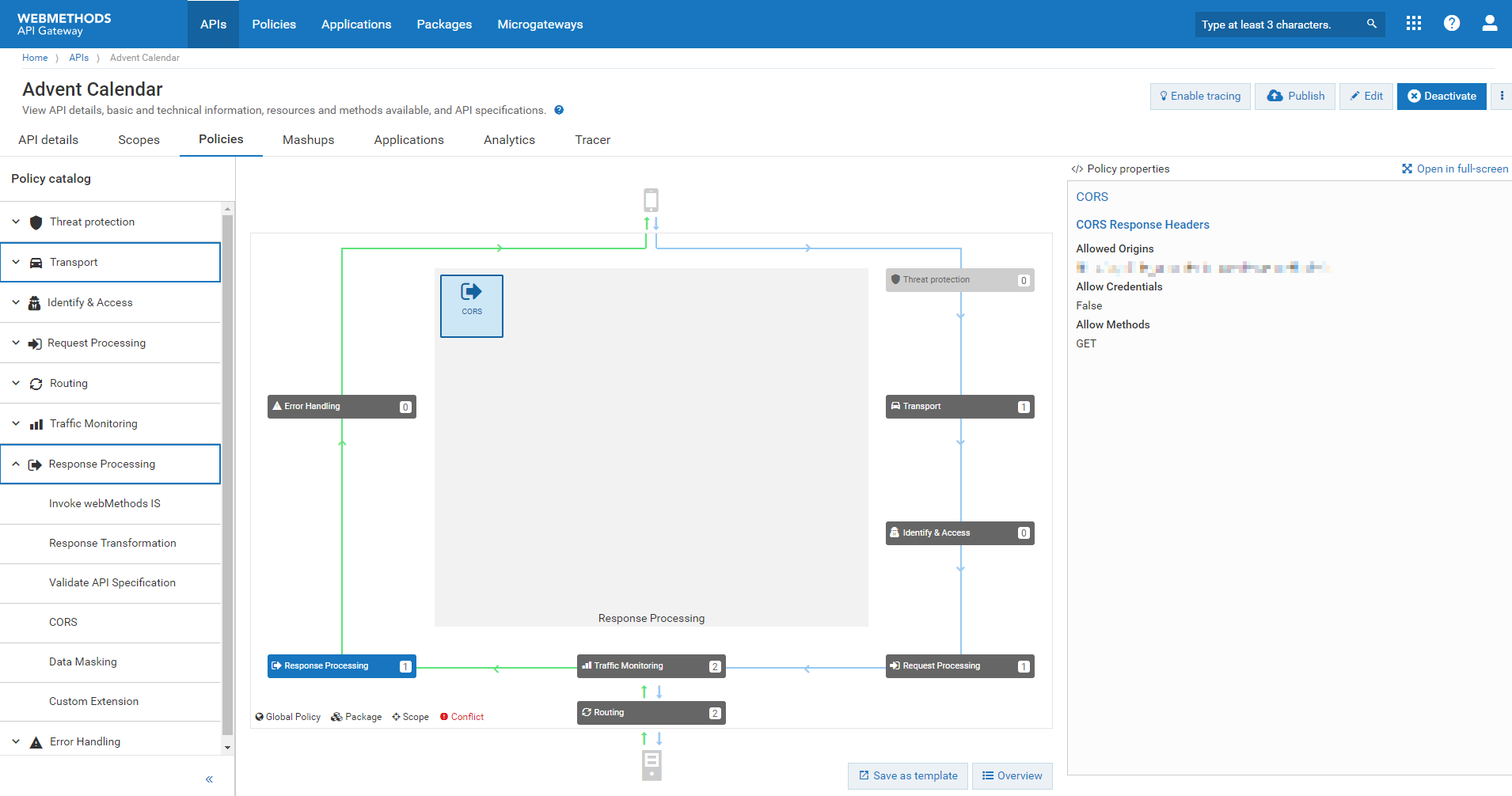
Task: Click the help icon beside API description
Action: (x=559, y=110)
